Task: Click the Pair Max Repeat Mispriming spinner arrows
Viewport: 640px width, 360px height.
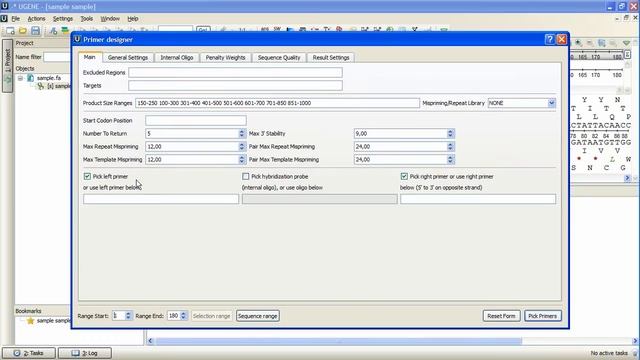Action: (x=450, y=147)
